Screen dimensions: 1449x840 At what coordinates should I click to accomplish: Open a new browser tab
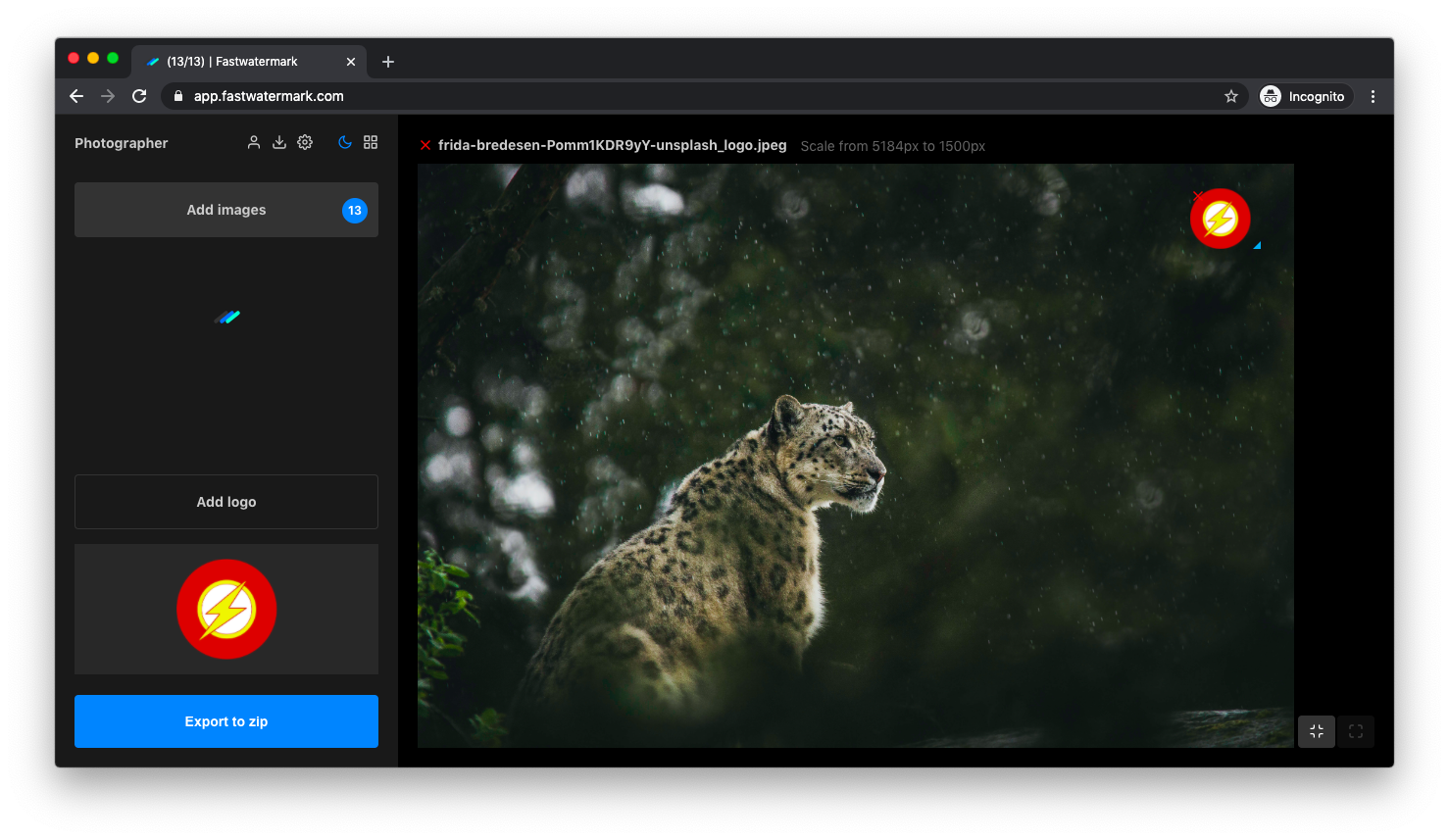[388, 62]
